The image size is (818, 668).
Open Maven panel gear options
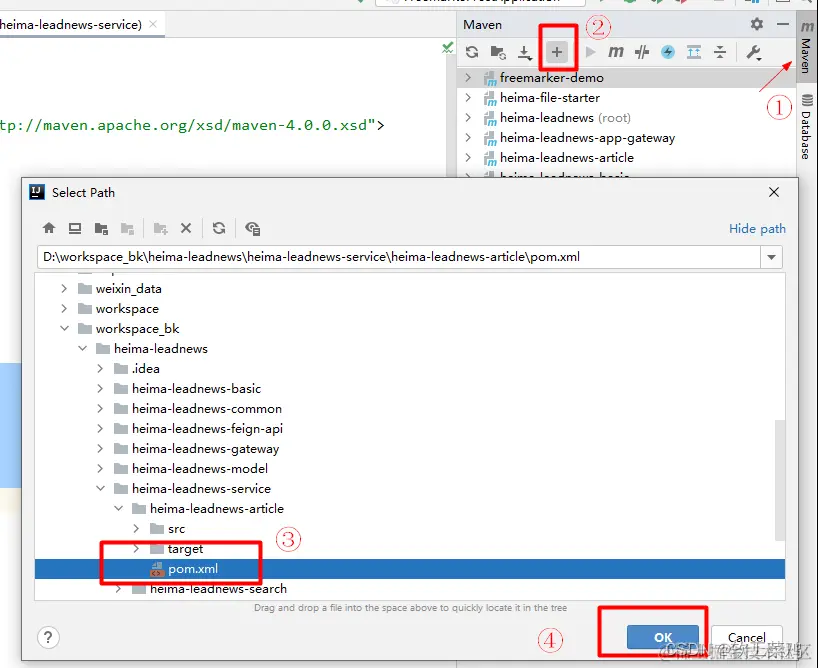point(756,24)
